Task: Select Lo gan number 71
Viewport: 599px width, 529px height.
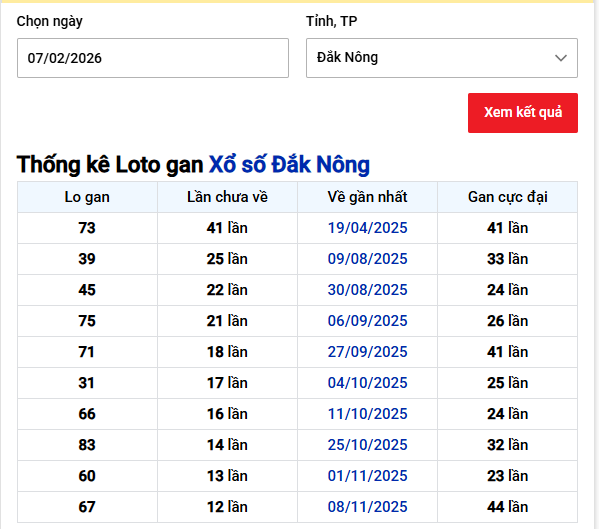Action: tap(87, 352)
